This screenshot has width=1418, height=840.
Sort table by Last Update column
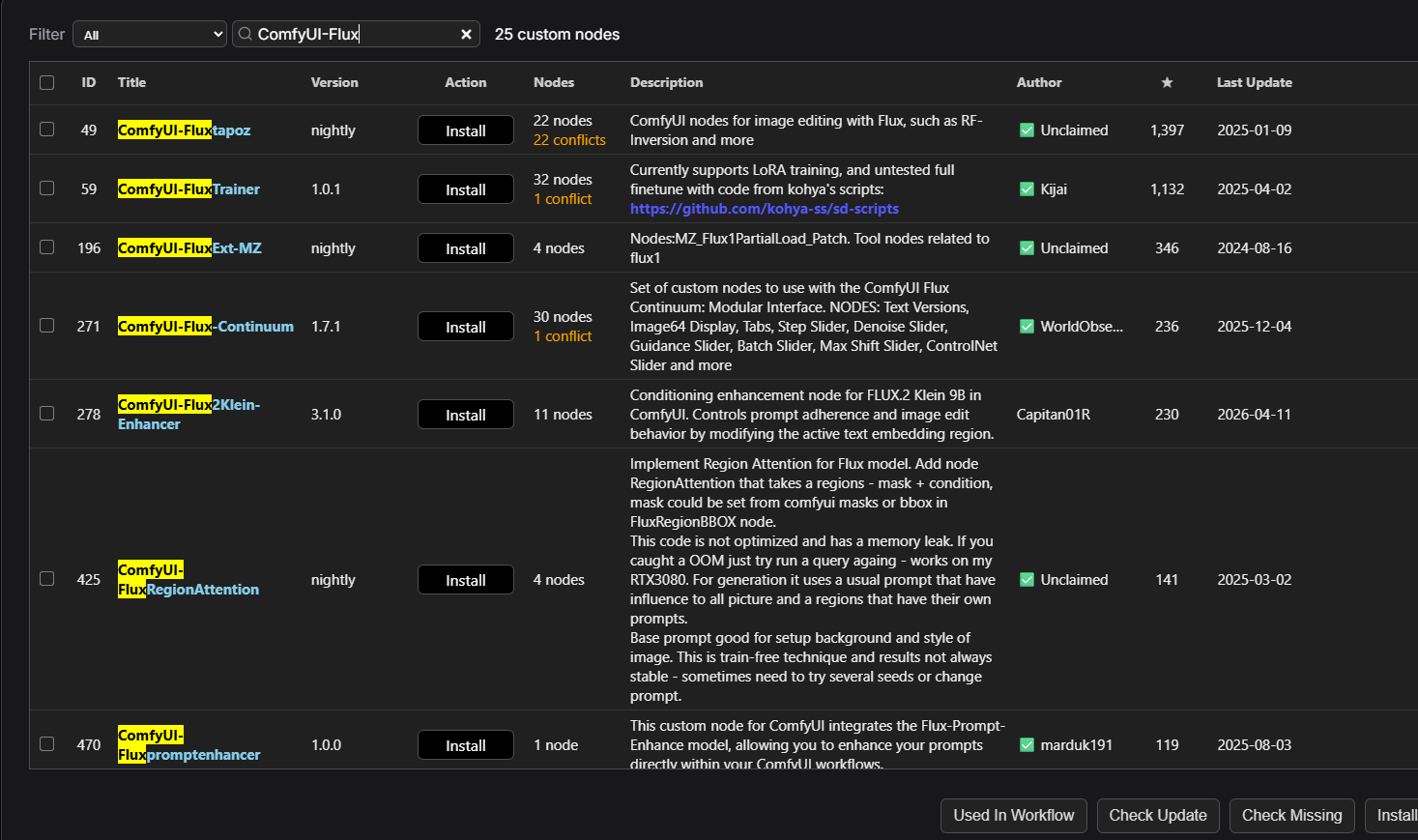point(1255,82)
